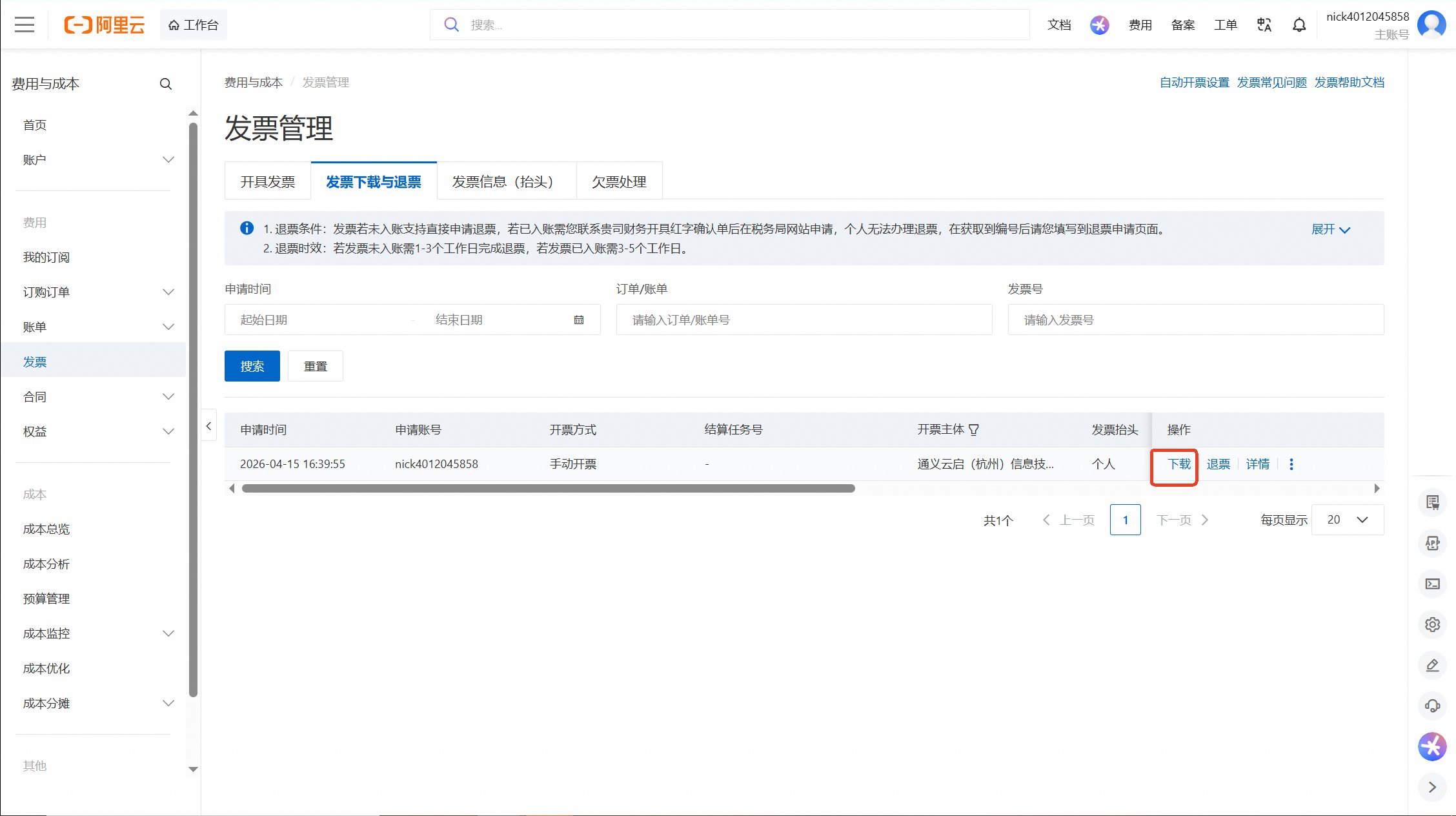This screenshot has width=1456, height=816.
Task: Open 发票常见问题 link
Action: pyautogui.click(x=1272, y=83)
